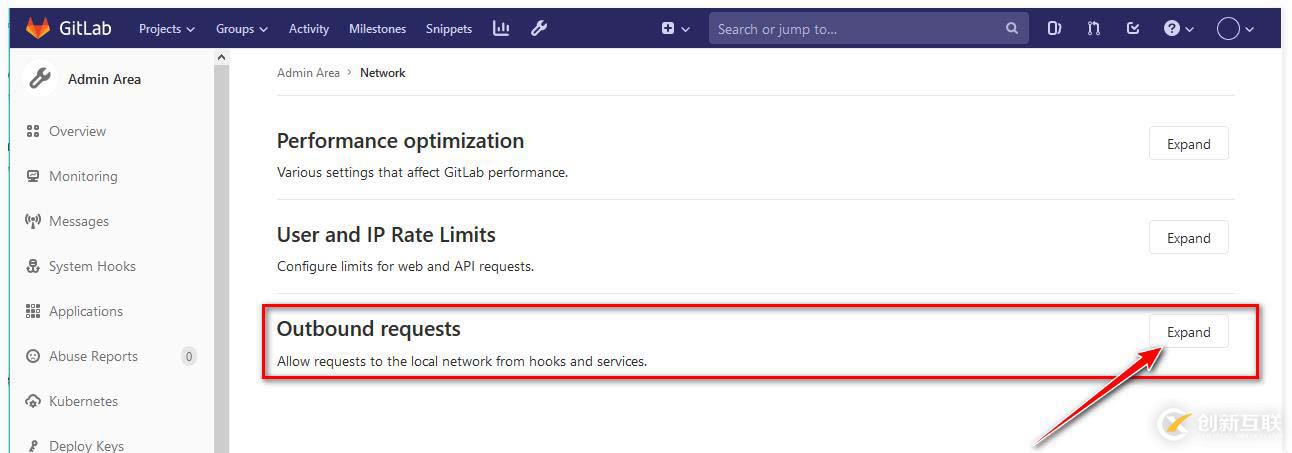Click the Performance optimization heading

coord(400,141)
